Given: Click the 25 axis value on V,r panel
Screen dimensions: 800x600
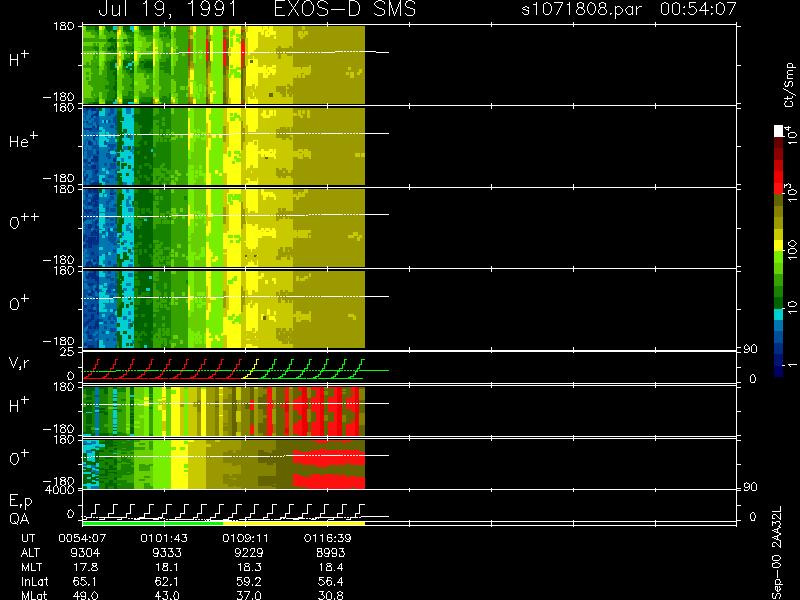Looking at the screenshot, I should tap(68, 352).
